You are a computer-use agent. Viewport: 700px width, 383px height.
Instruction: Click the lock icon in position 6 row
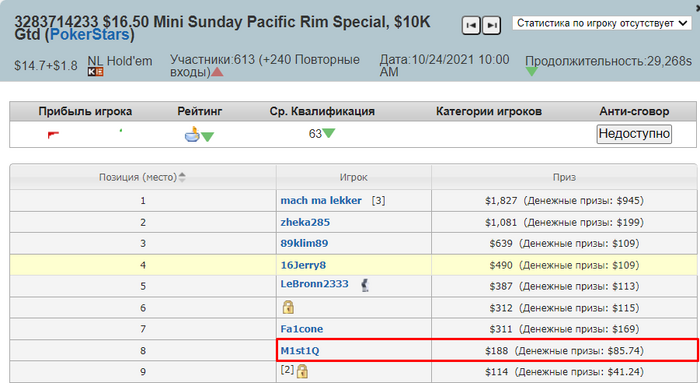pos(288,307)
